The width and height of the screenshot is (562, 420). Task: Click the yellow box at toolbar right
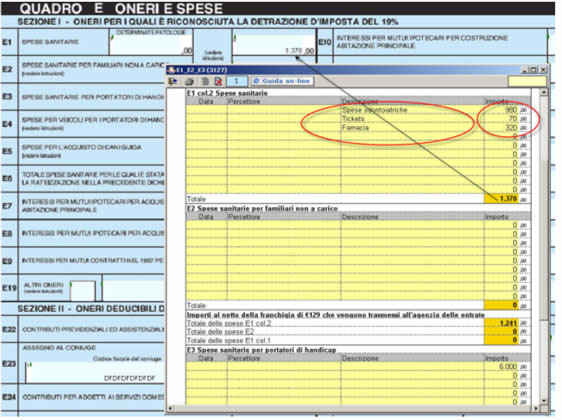[x=527, y=81]
